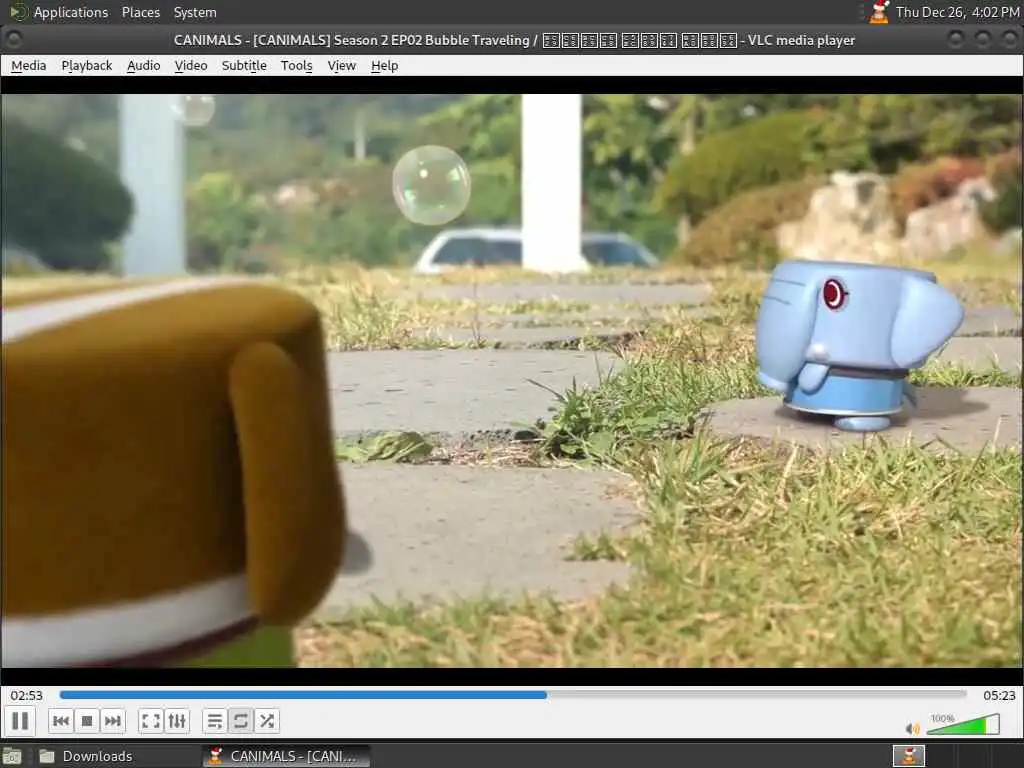Toggle fullscreen video mode
Image resolution: width=1024 pixels, height=768 pixels.
[151, 721]
